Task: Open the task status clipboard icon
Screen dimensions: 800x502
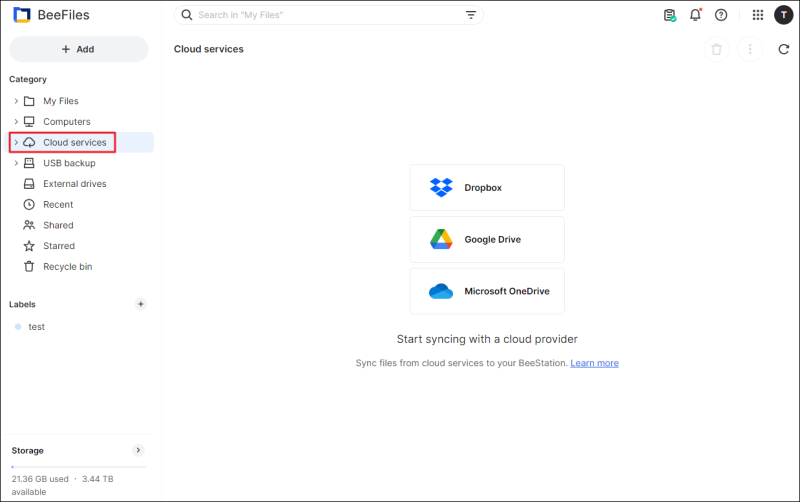Action: click(669, 15)
